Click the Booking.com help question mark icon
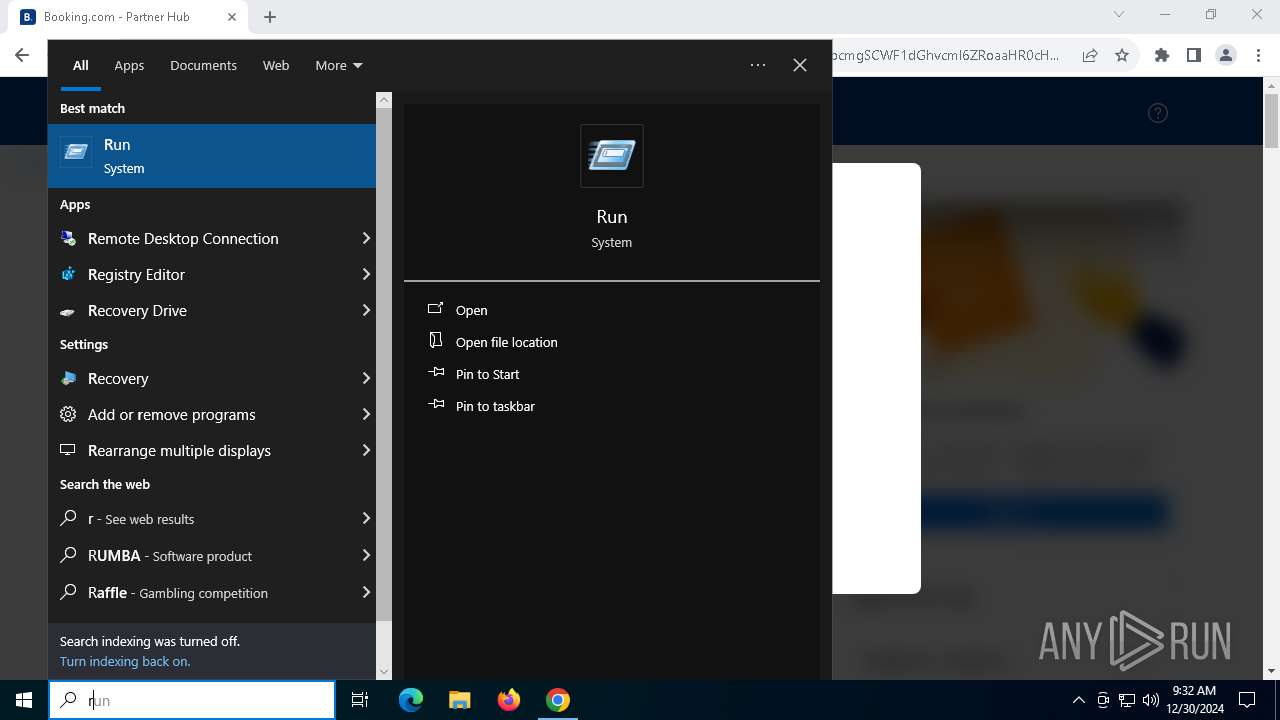 tap(1158, 113)
